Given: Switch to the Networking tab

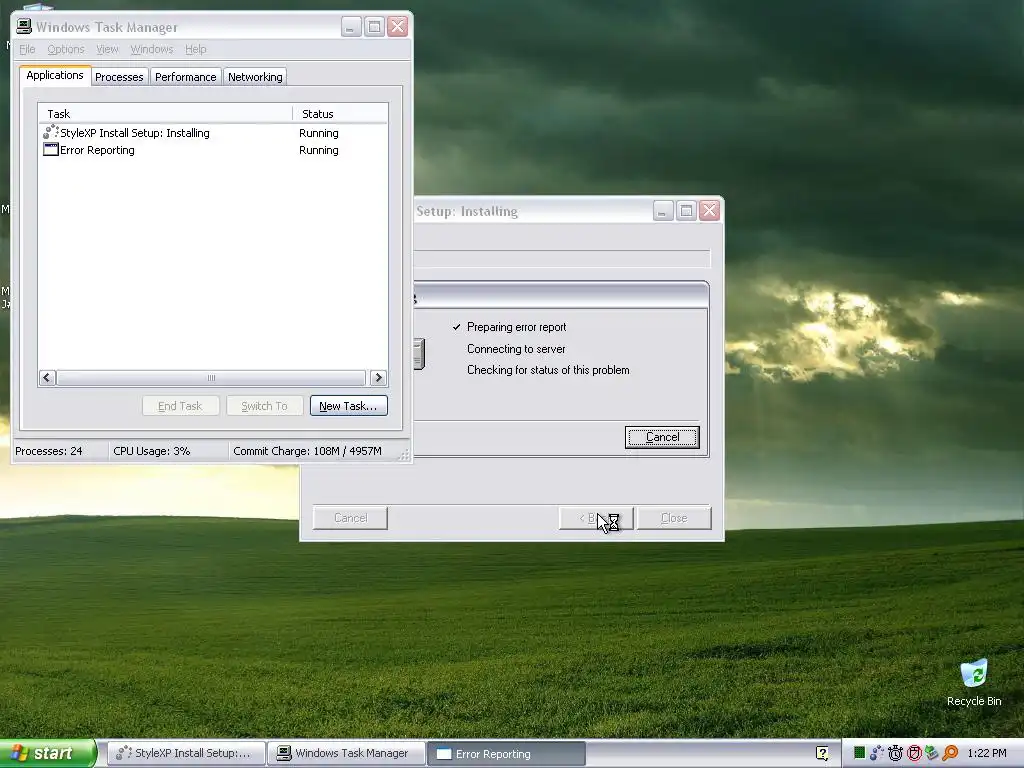Looking at the screenshot, I should (x=255, y=76).
